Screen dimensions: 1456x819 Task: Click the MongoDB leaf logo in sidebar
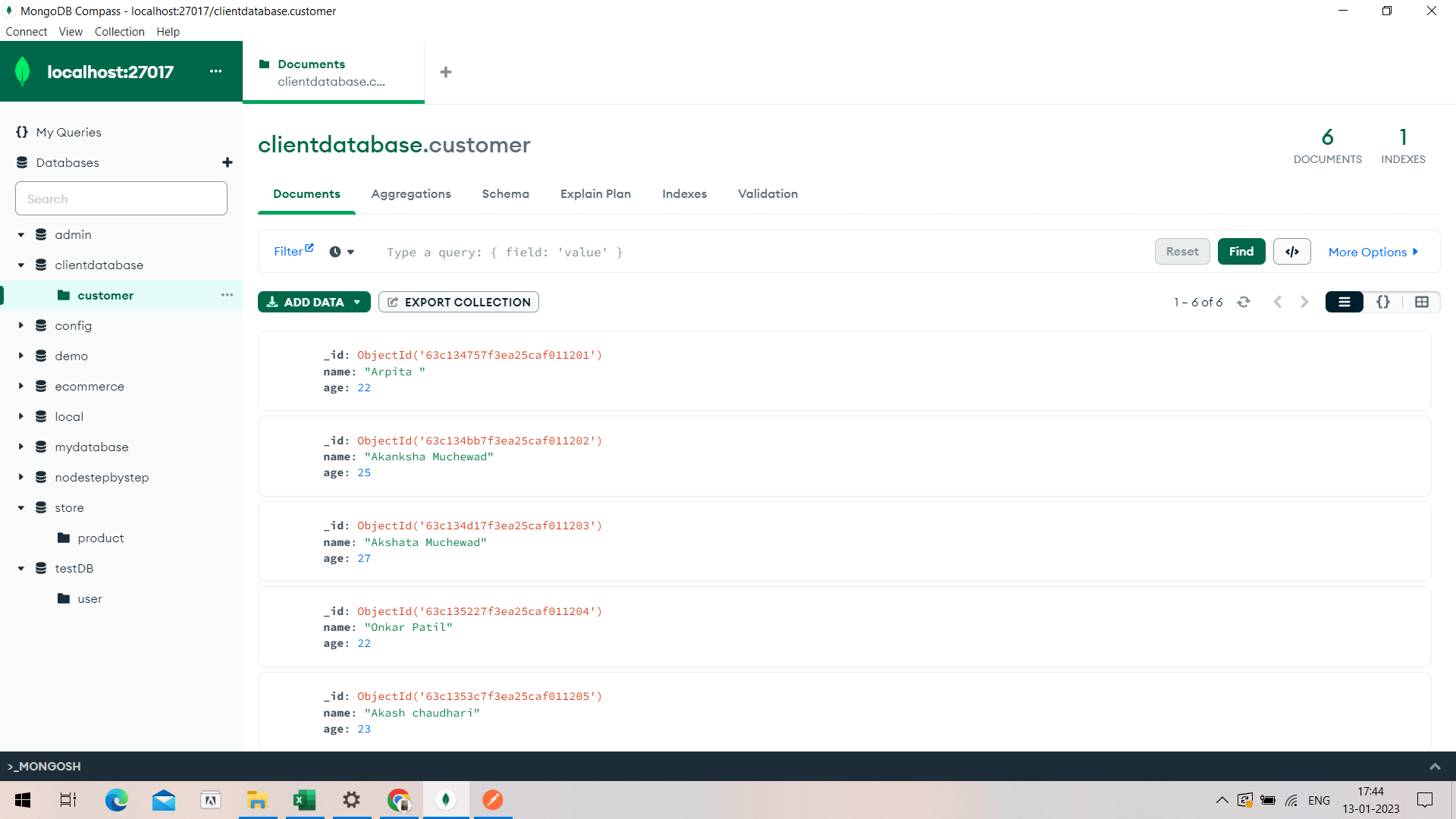click(x=22, y=71)
